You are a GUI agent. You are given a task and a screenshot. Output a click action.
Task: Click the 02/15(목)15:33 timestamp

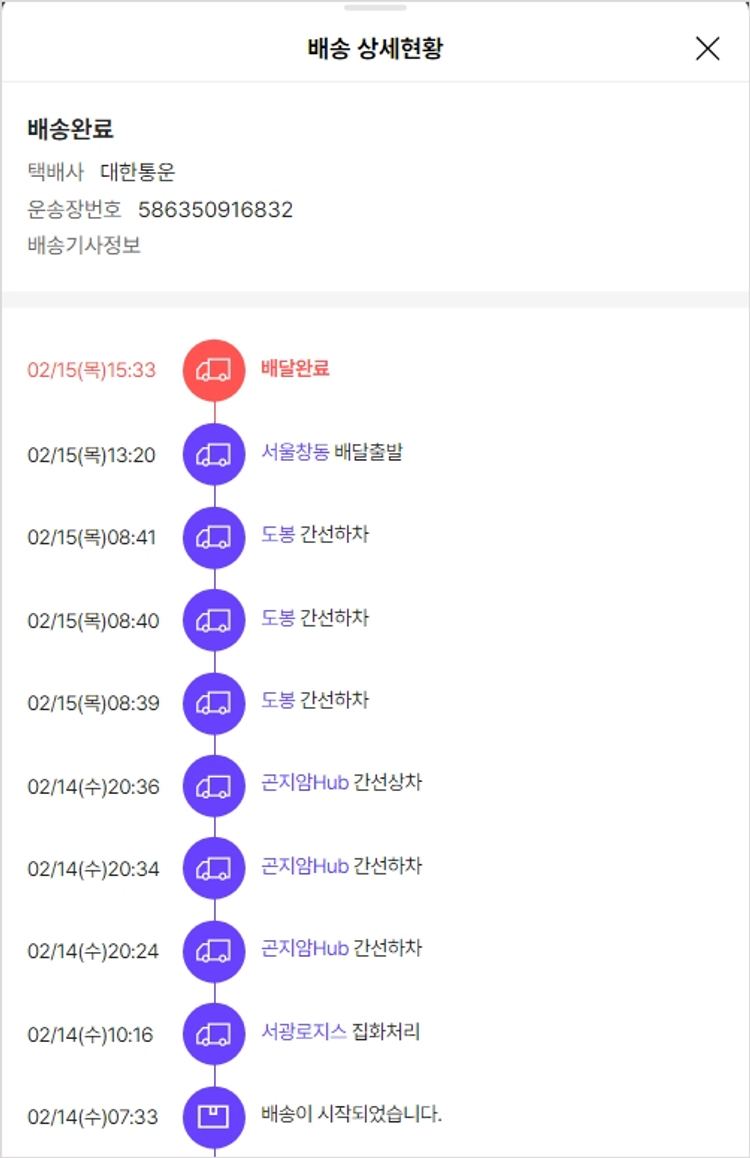tap(92, 370)
